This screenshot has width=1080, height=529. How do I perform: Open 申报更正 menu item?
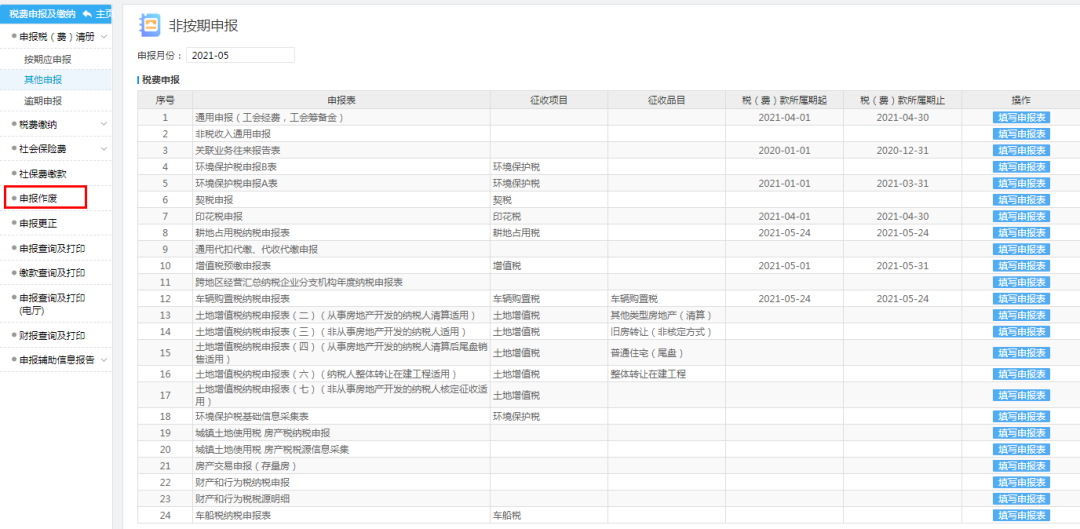39,223
